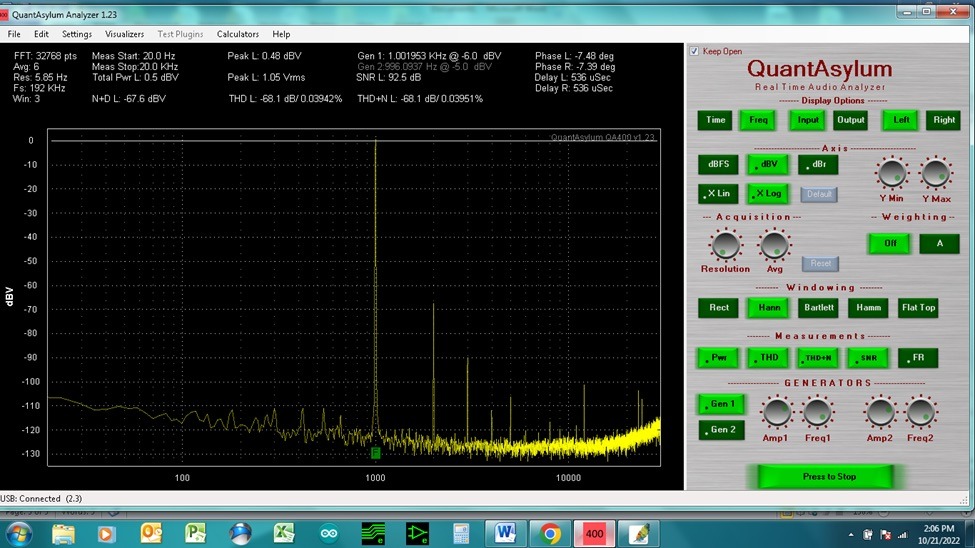This screenshot has height=548, width=975.
Task: Click the axis Default button
Action: click(819, 194)
